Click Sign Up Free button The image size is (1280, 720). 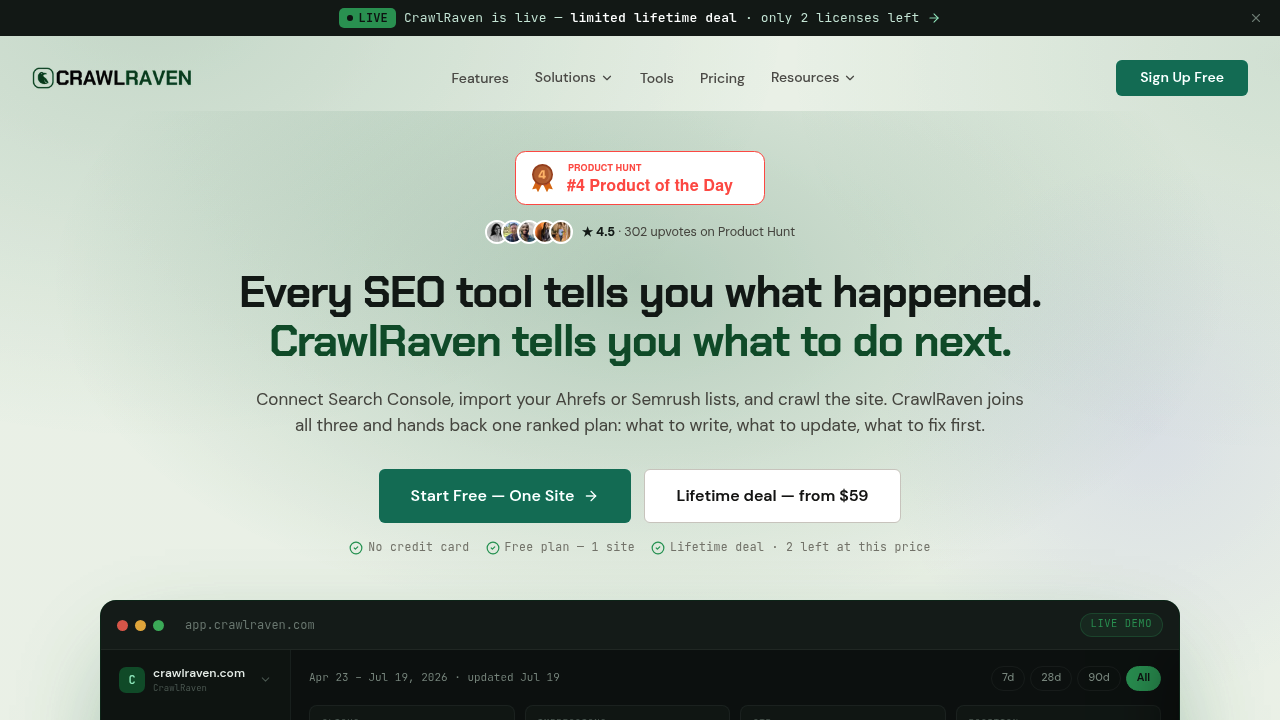point(1182,78)
